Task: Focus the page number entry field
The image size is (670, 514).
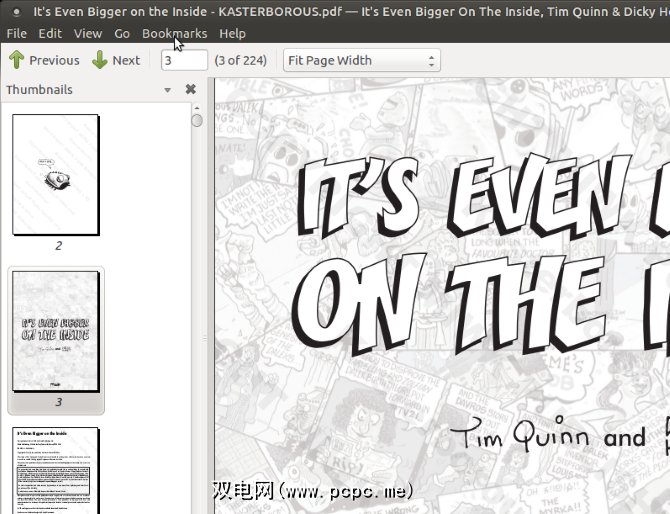Action: coord(184,60)
